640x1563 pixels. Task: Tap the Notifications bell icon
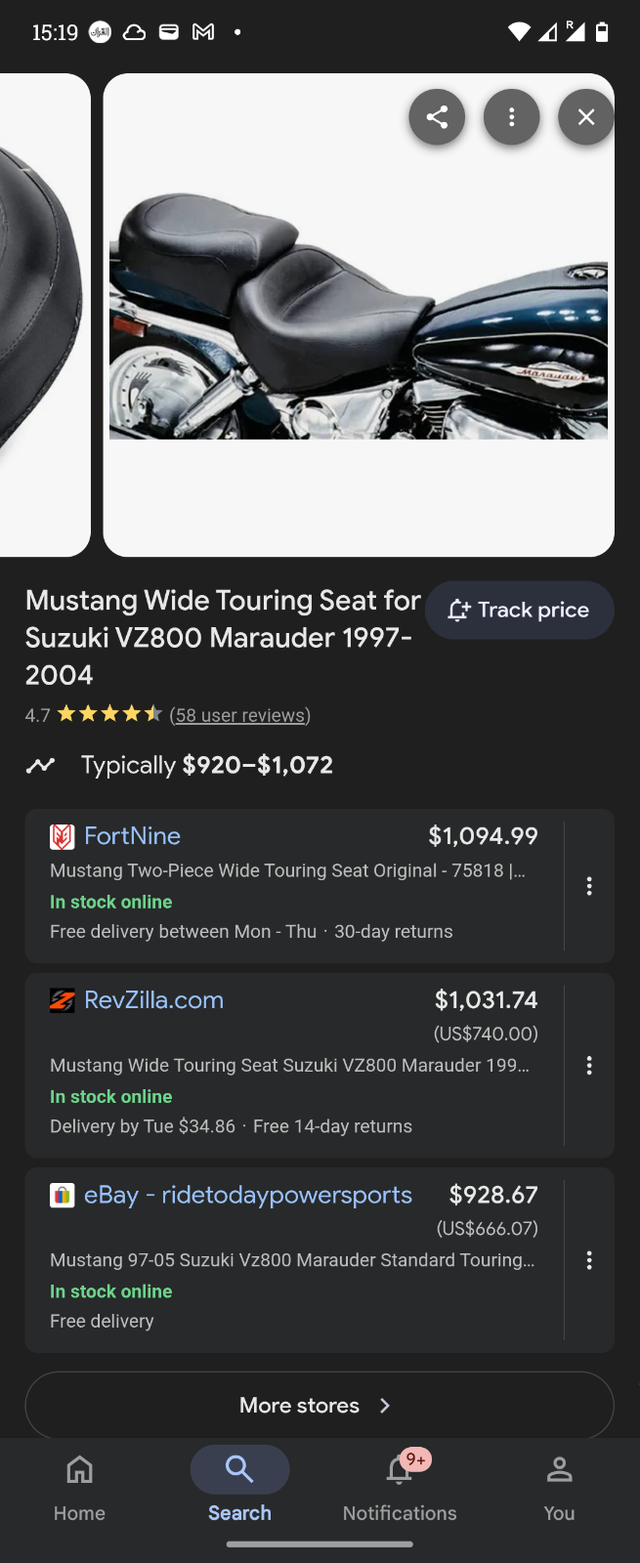click(x=399, y=1470)
